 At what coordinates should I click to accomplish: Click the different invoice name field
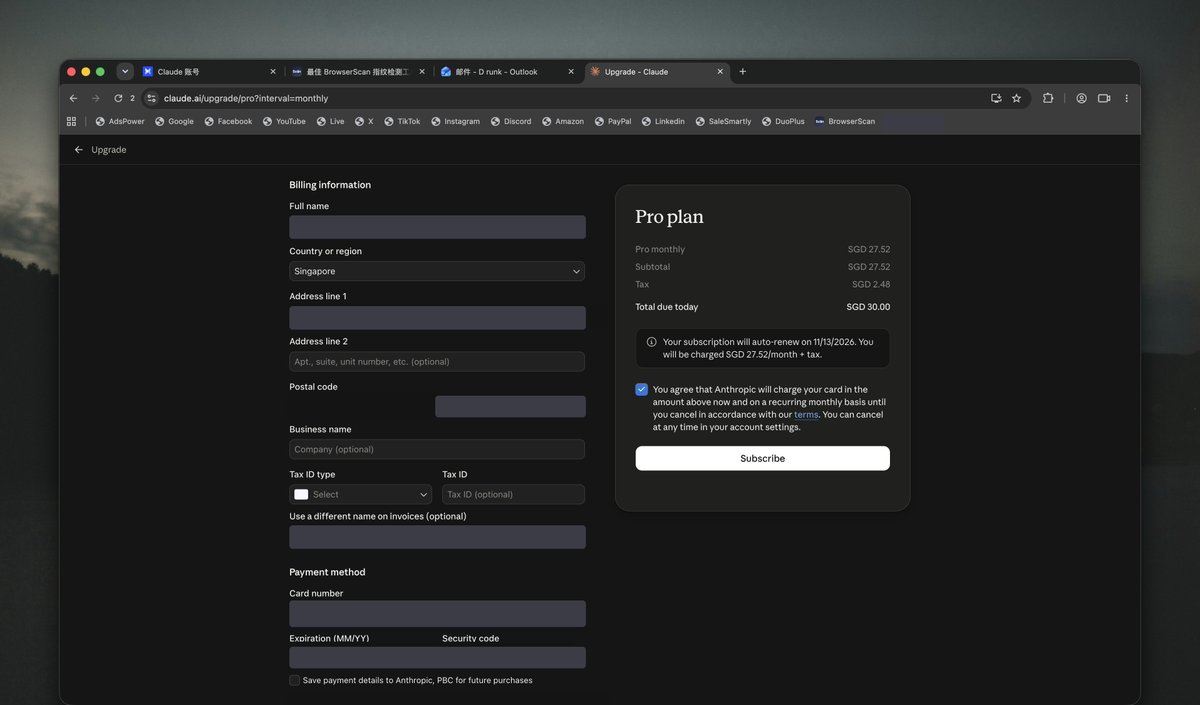[437, 537]
